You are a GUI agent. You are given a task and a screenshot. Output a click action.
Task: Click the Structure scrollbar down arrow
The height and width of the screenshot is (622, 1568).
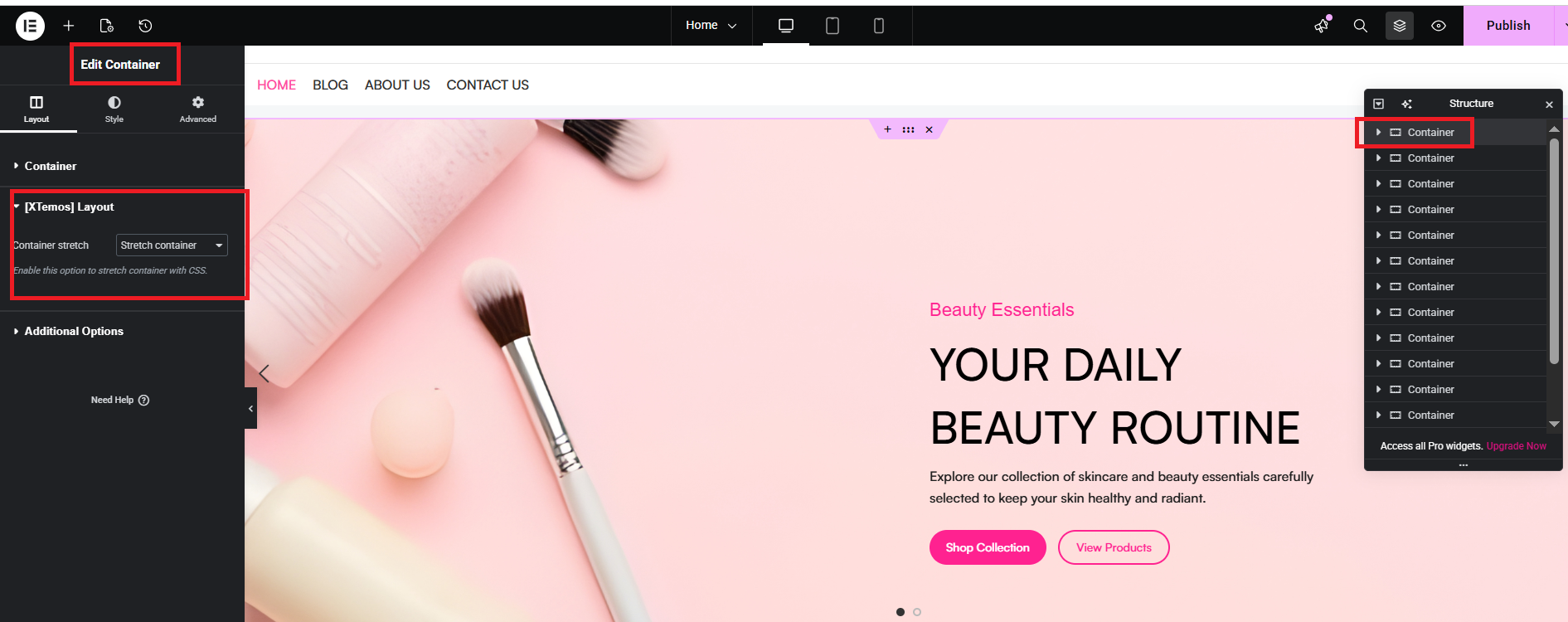click(1555, 424)
